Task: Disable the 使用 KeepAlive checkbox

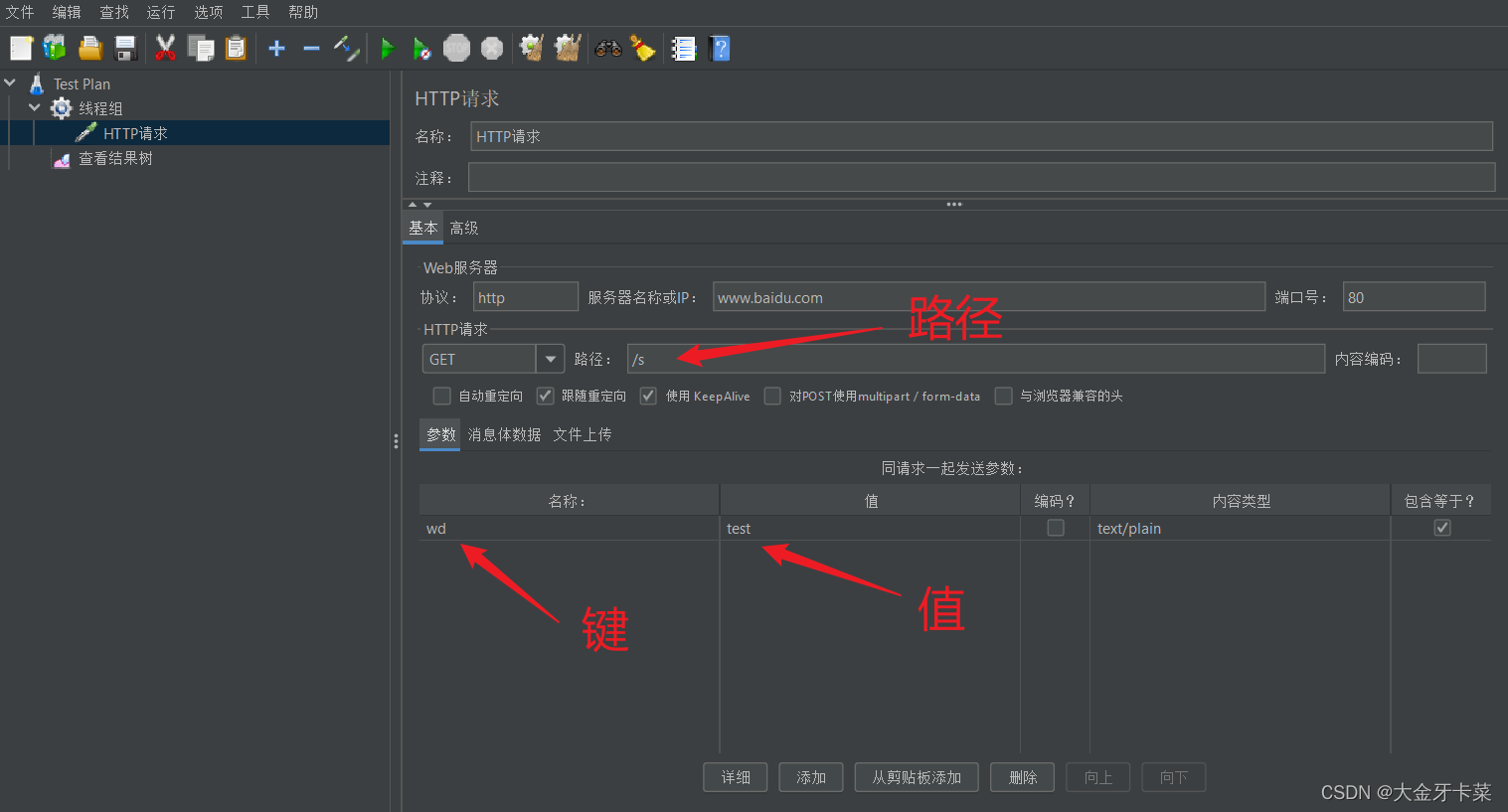Action: [x=649, y=396]
